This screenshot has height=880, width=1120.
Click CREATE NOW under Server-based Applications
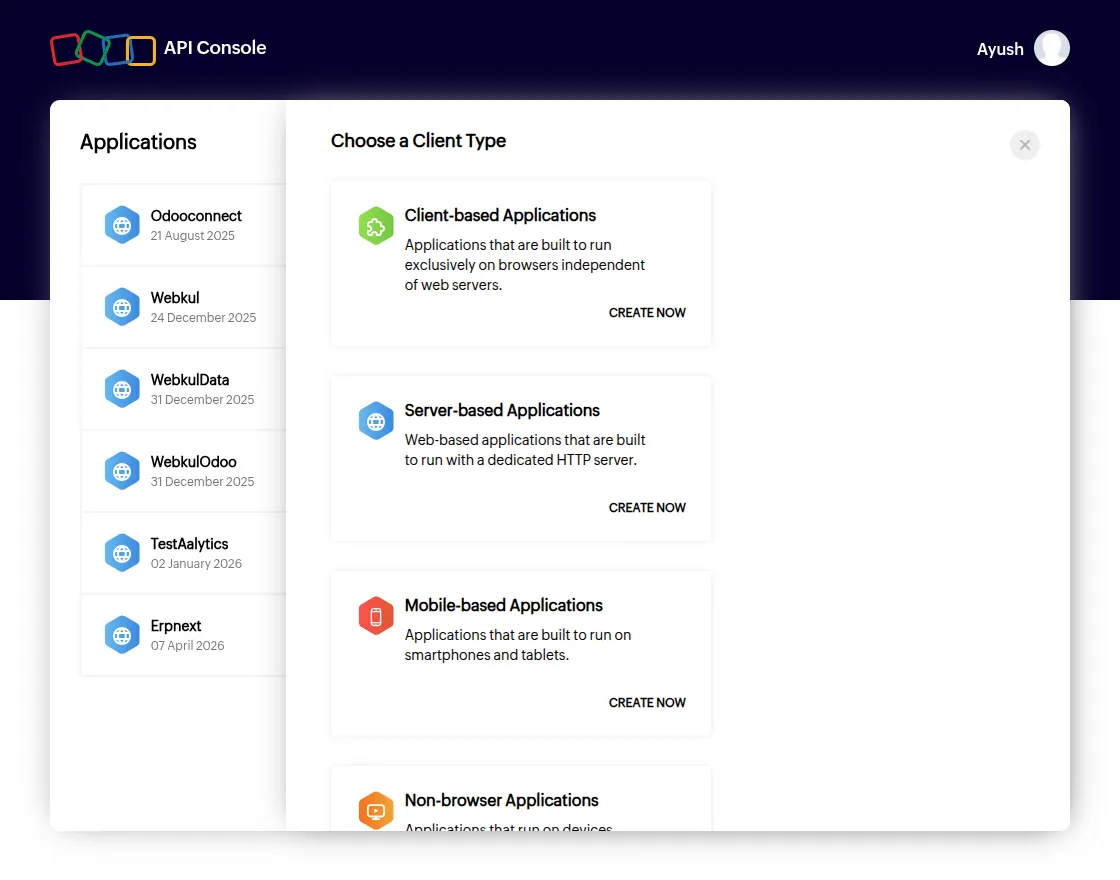(647, 507)
